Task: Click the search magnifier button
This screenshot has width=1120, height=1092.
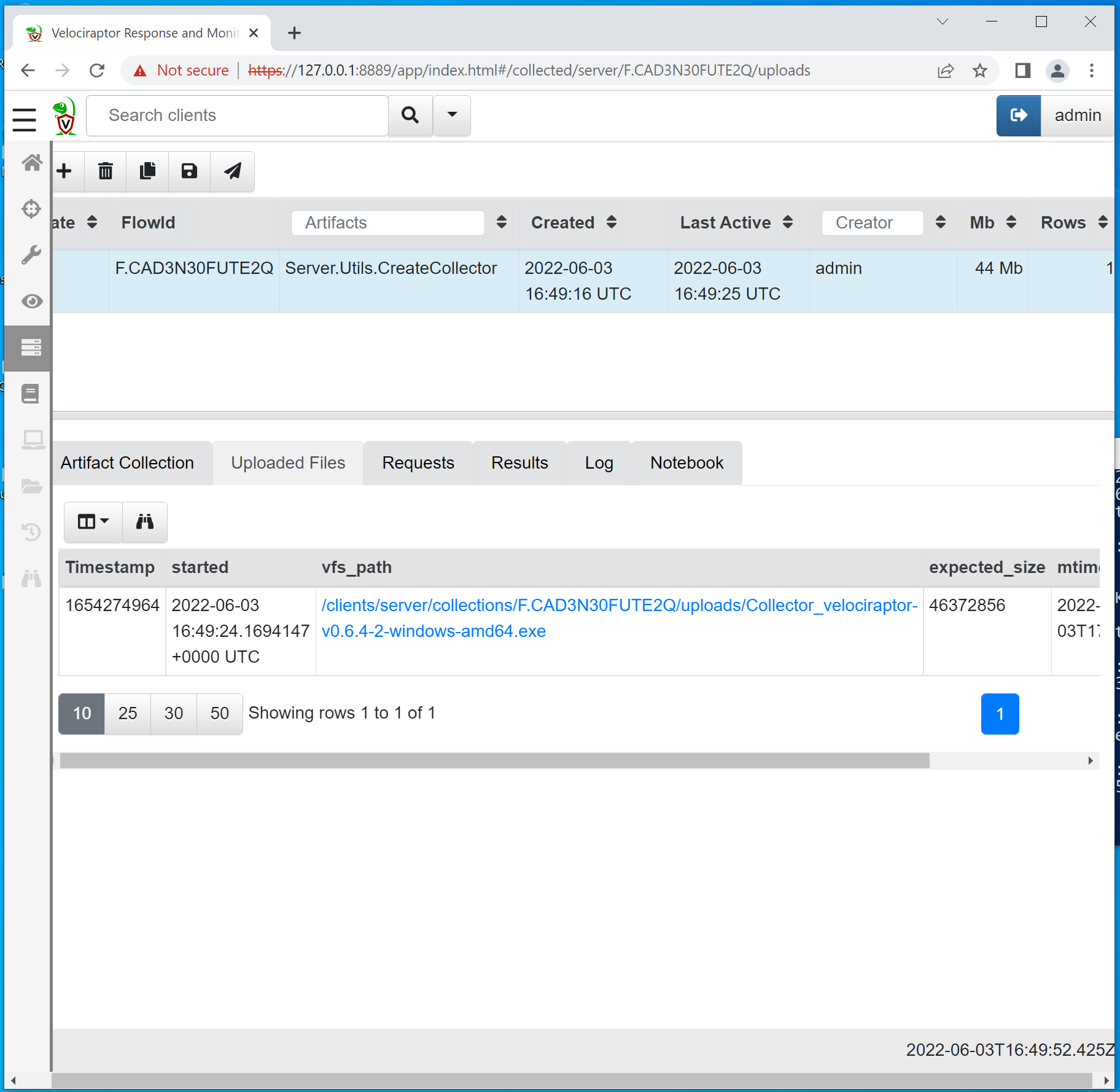Action: tap(410, 115)
